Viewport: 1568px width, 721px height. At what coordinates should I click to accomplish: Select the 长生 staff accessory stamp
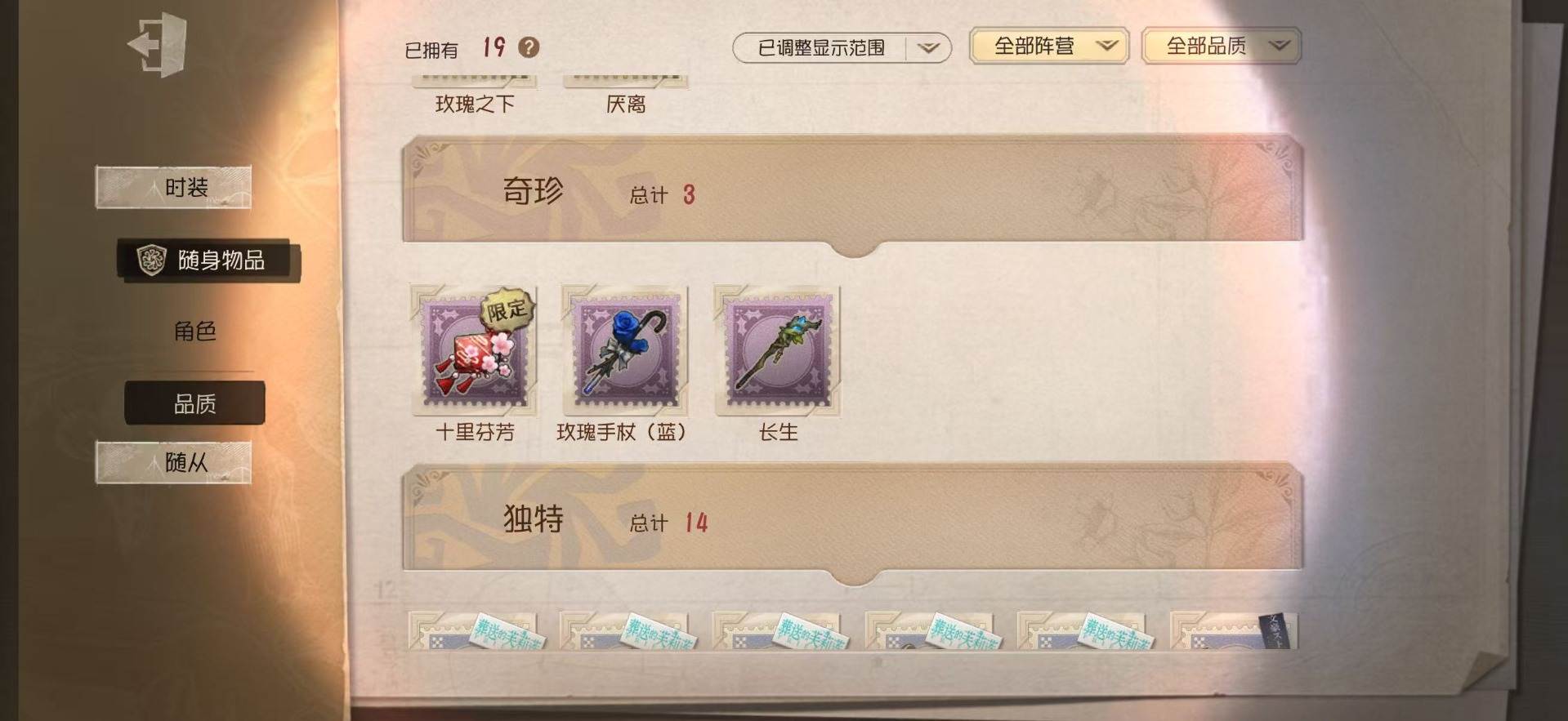tap(777, 349)
